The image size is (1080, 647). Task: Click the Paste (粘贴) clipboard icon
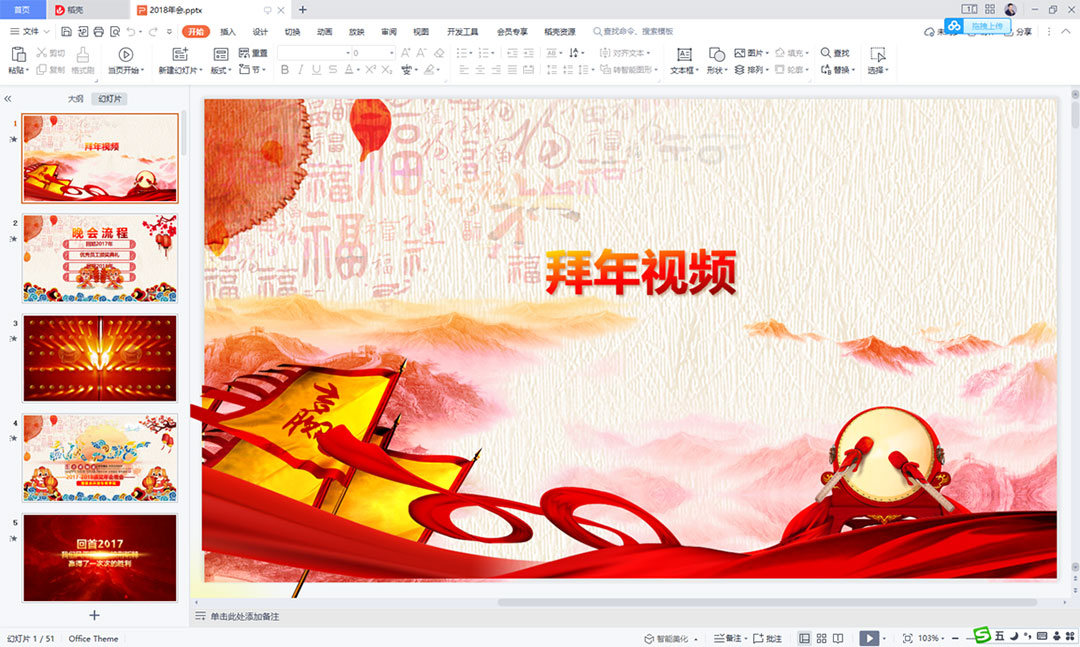(17, 54)
